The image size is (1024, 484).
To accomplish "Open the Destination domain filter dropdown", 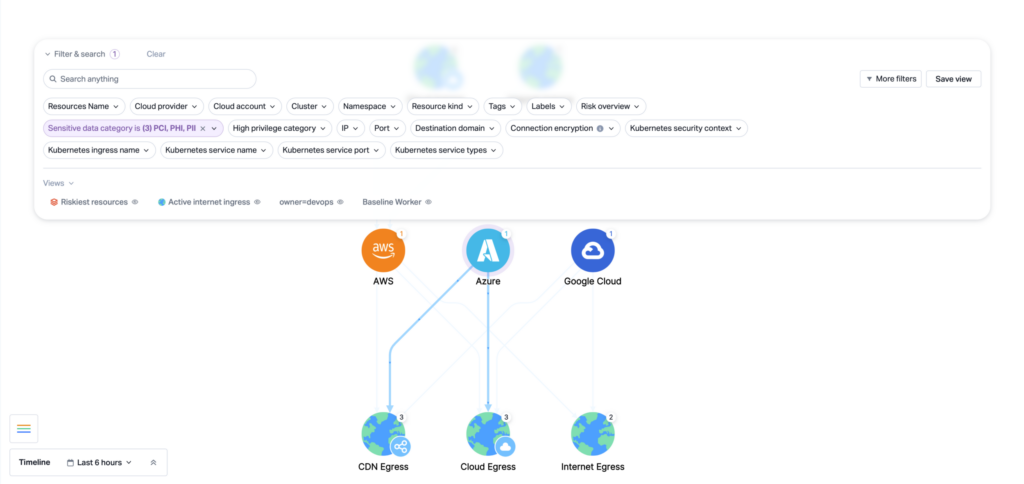I will (x=456, y=129).
